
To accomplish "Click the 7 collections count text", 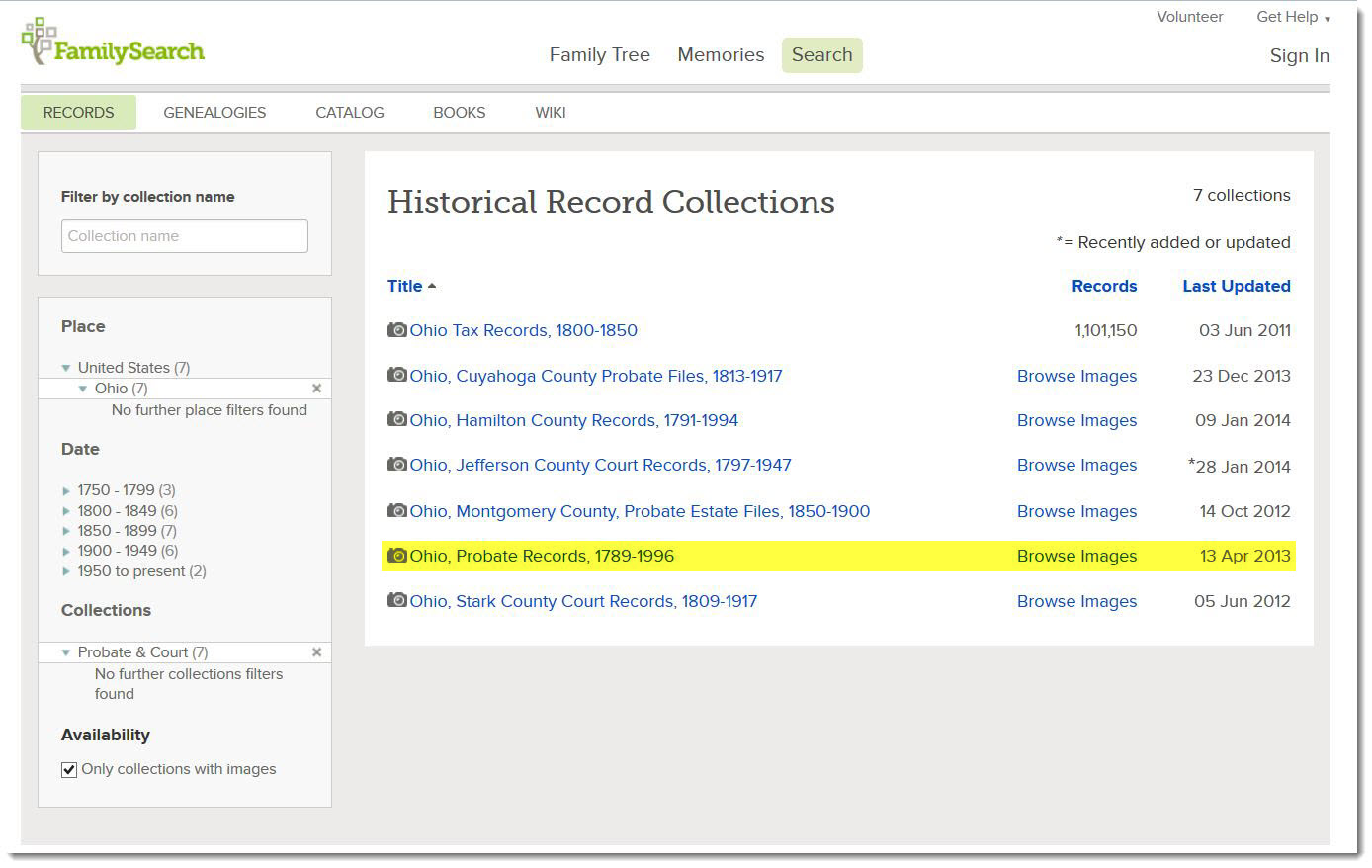I will tap(1242, 195).
